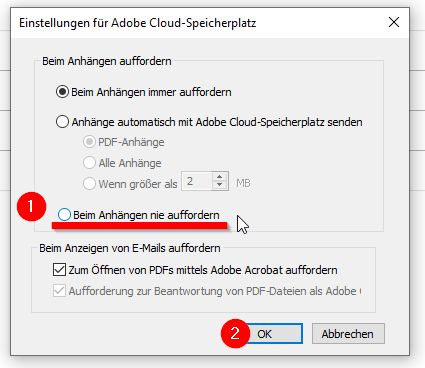Click the 'Beim Anzeigen von E-Mails auffordern' heading
The image size is (425, 368).
(x=130, y=248)
